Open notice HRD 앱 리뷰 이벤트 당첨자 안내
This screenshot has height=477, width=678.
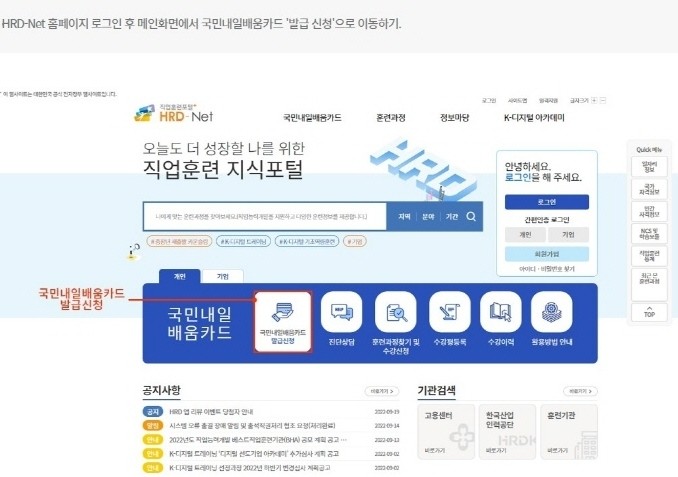pos(211,412)
